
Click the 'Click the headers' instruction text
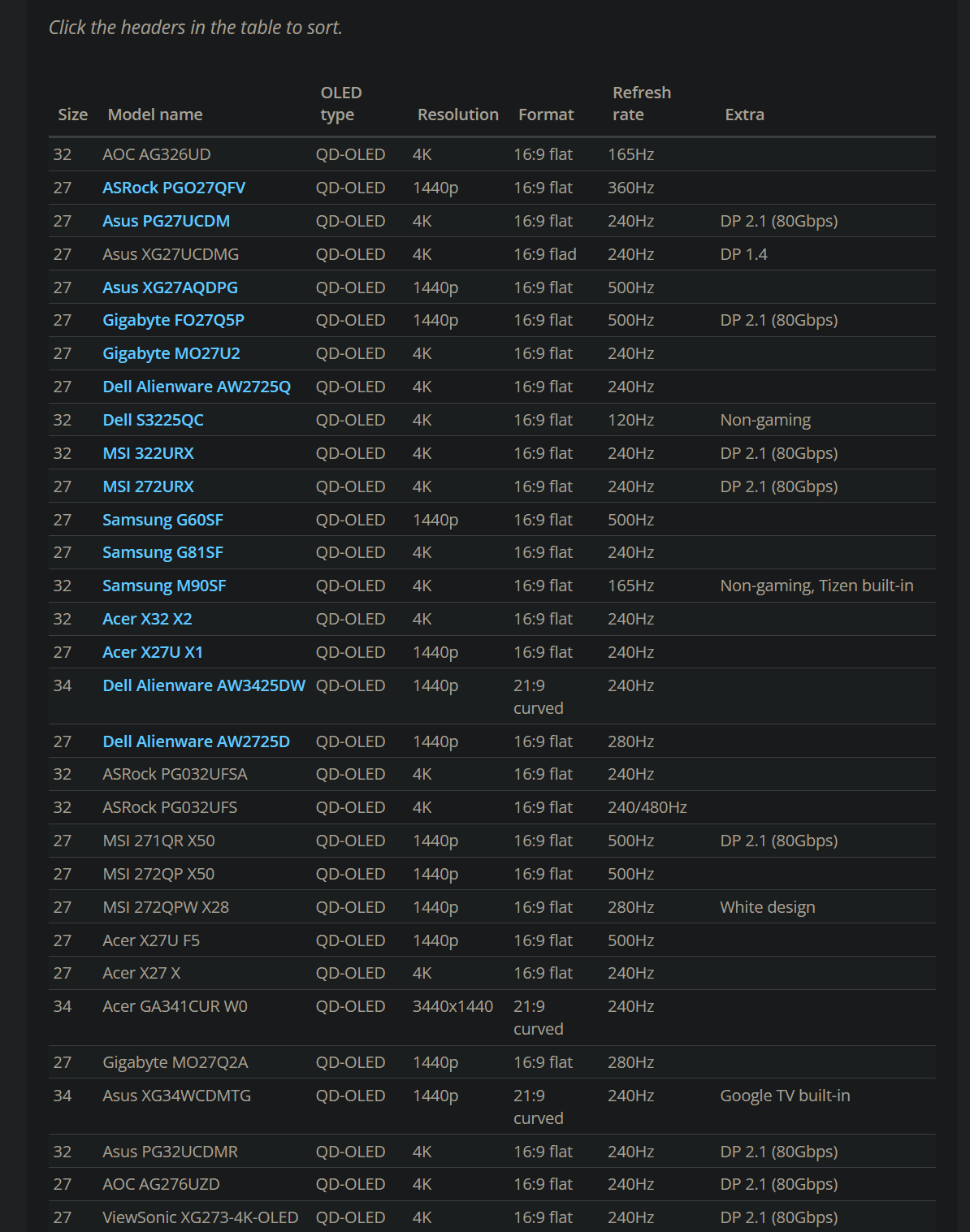pyautogui.click(x=195, y=28)
